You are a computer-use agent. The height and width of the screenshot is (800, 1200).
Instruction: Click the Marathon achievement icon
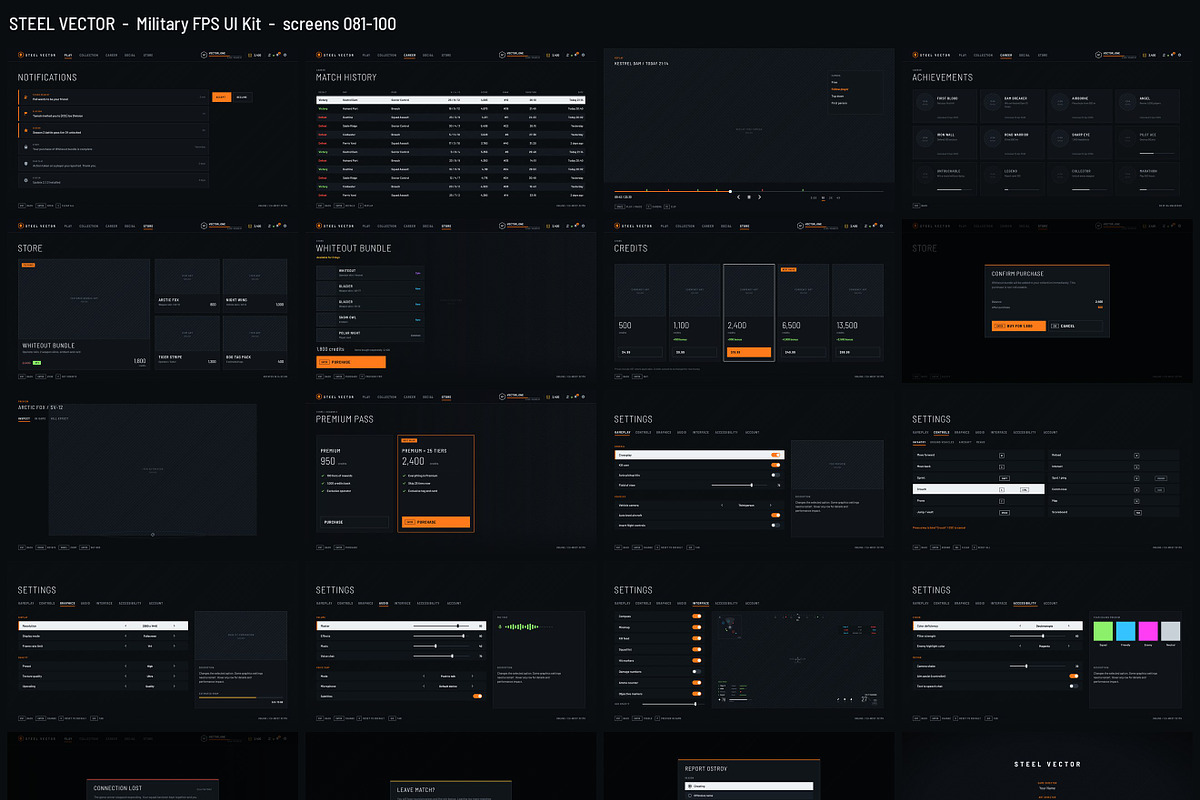click(x=1127, y=174)
